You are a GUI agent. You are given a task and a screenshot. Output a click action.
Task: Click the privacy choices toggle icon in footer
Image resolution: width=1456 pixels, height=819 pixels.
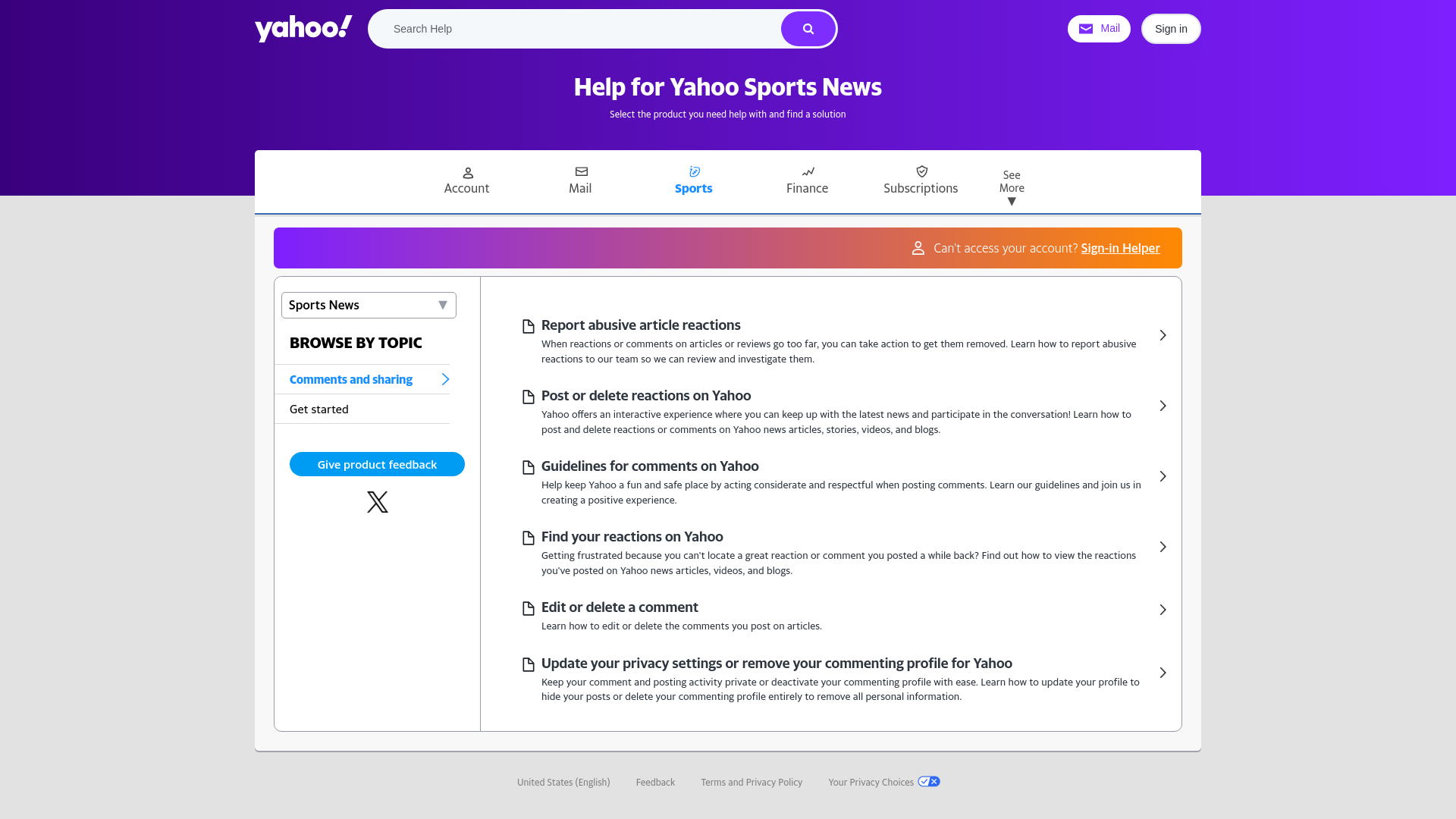tap(929, 782)
